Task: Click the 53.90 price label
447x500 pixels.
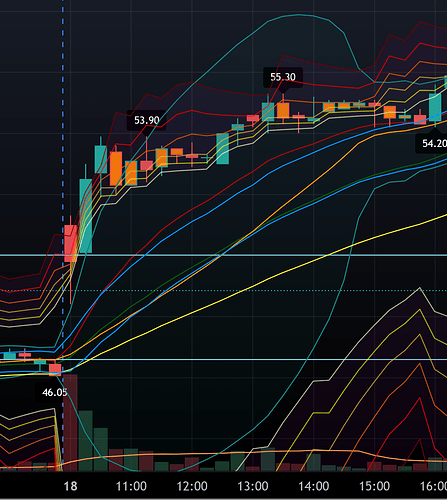Action: 146,120
